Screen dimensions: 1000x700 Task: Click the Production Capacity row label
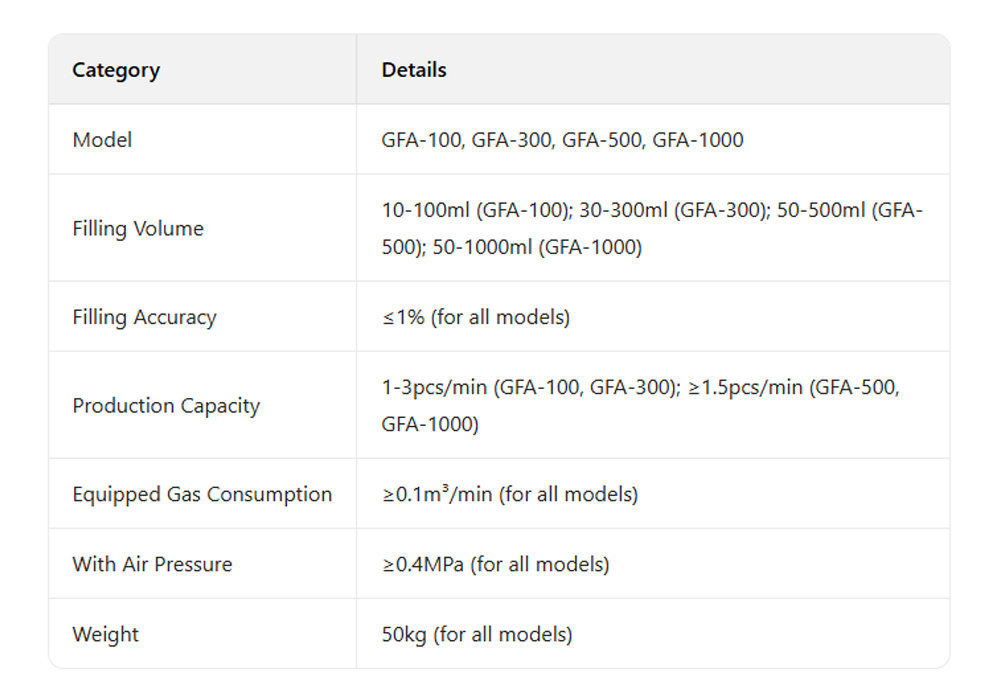tap(166, 406)
